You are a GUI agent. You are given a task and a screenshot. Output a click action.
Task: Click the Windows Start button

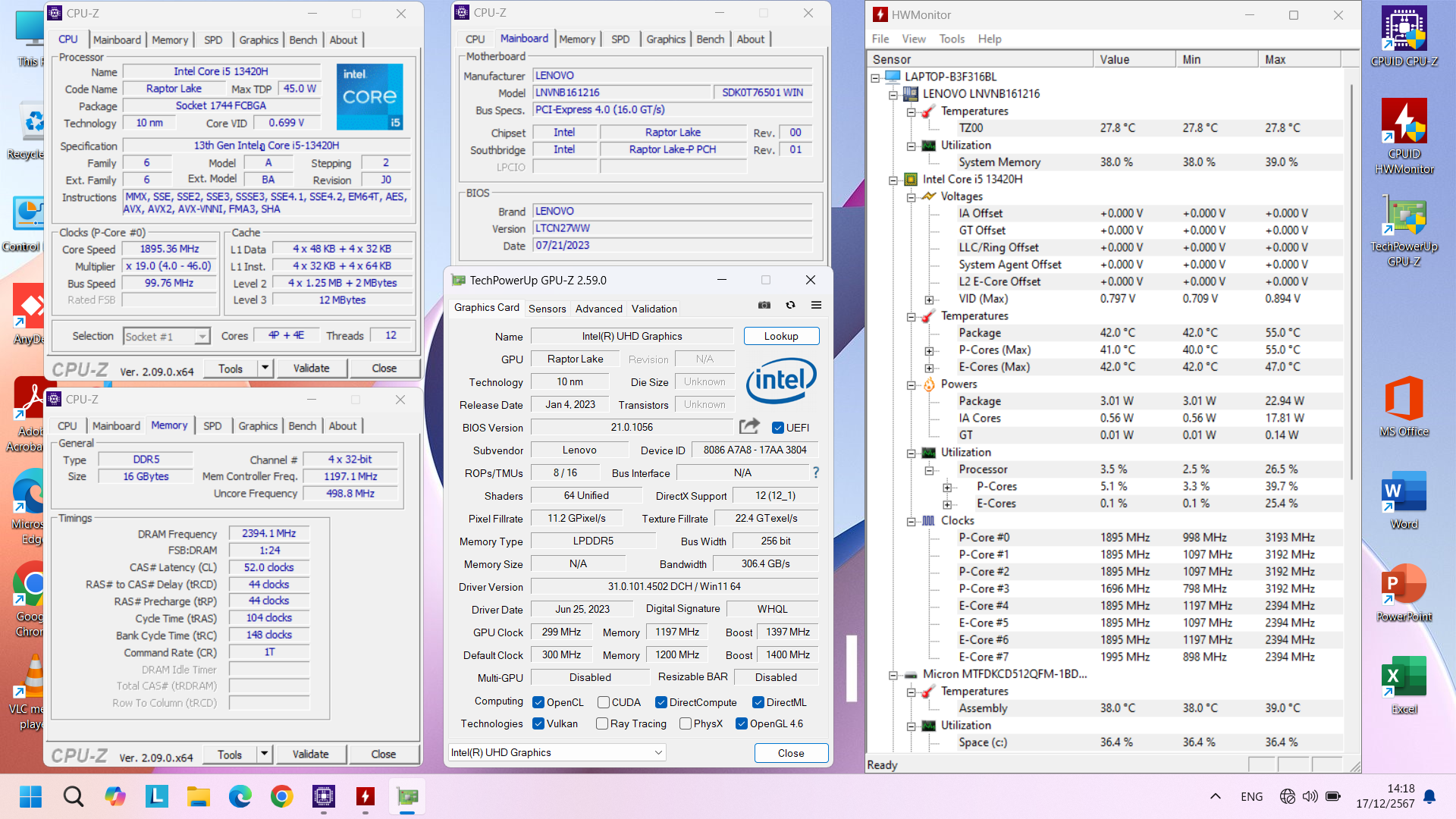[x=31, y=796]
